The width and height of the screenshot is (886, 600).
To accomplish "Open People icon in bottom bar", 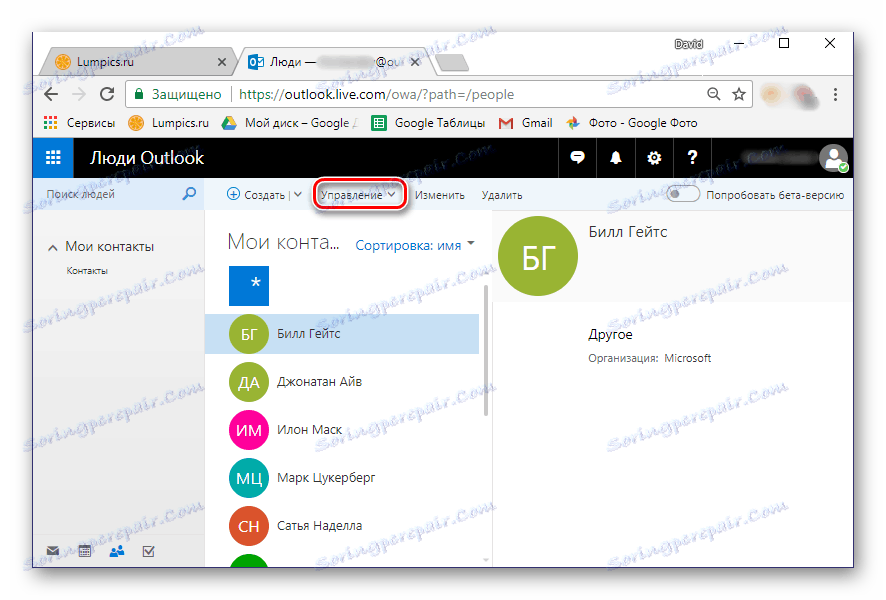I will 117,551.
